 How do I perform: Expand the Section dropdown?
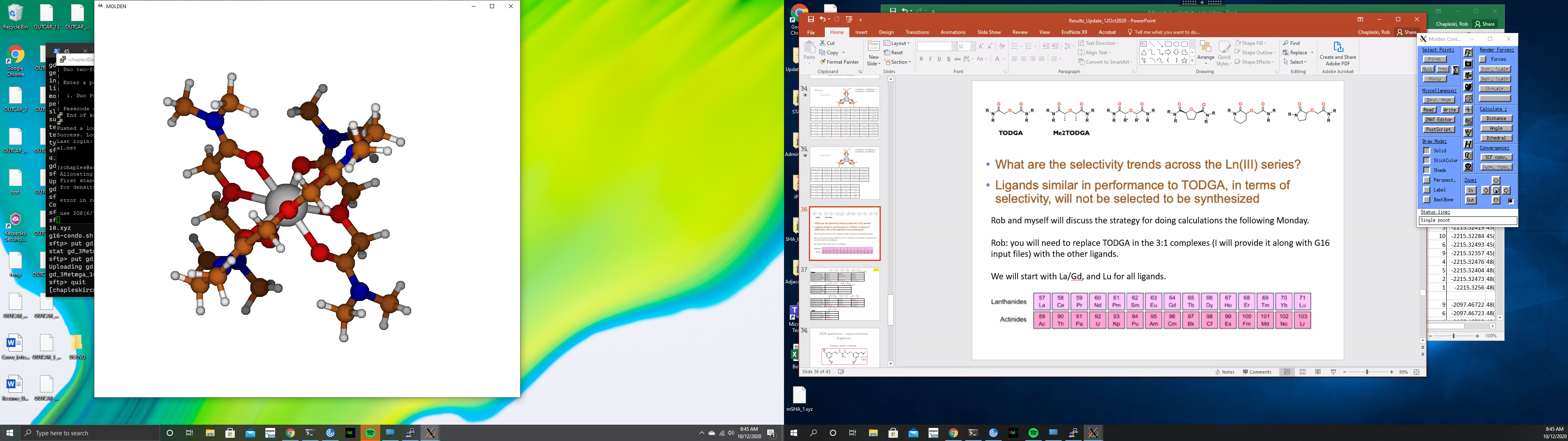(898, 62)
